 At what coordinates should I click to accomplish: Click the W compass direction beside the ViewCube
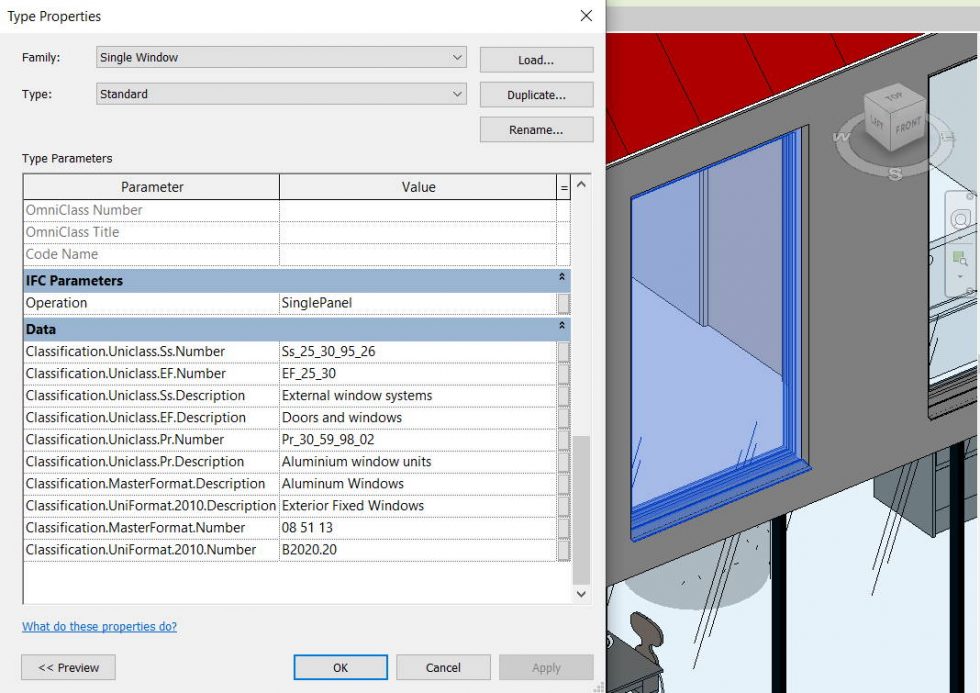point(842,137)
